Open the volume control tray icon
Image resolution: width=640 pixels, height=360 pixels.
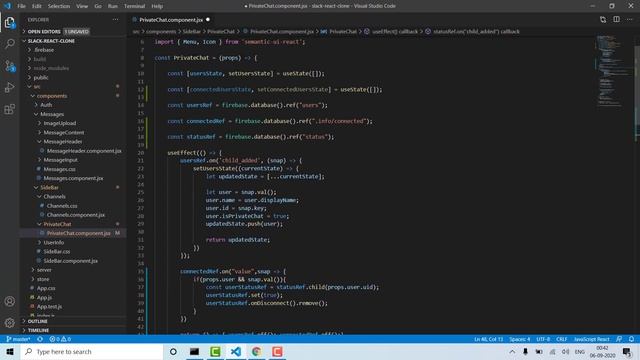coord(565,352)
